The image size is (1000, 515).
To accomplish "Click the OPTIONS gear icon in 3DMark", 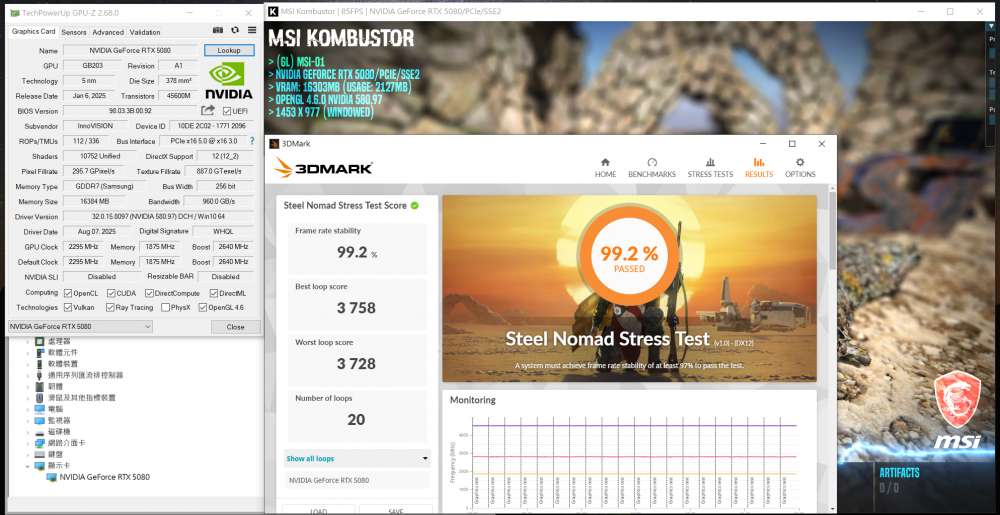I will (x=800, y=163).
